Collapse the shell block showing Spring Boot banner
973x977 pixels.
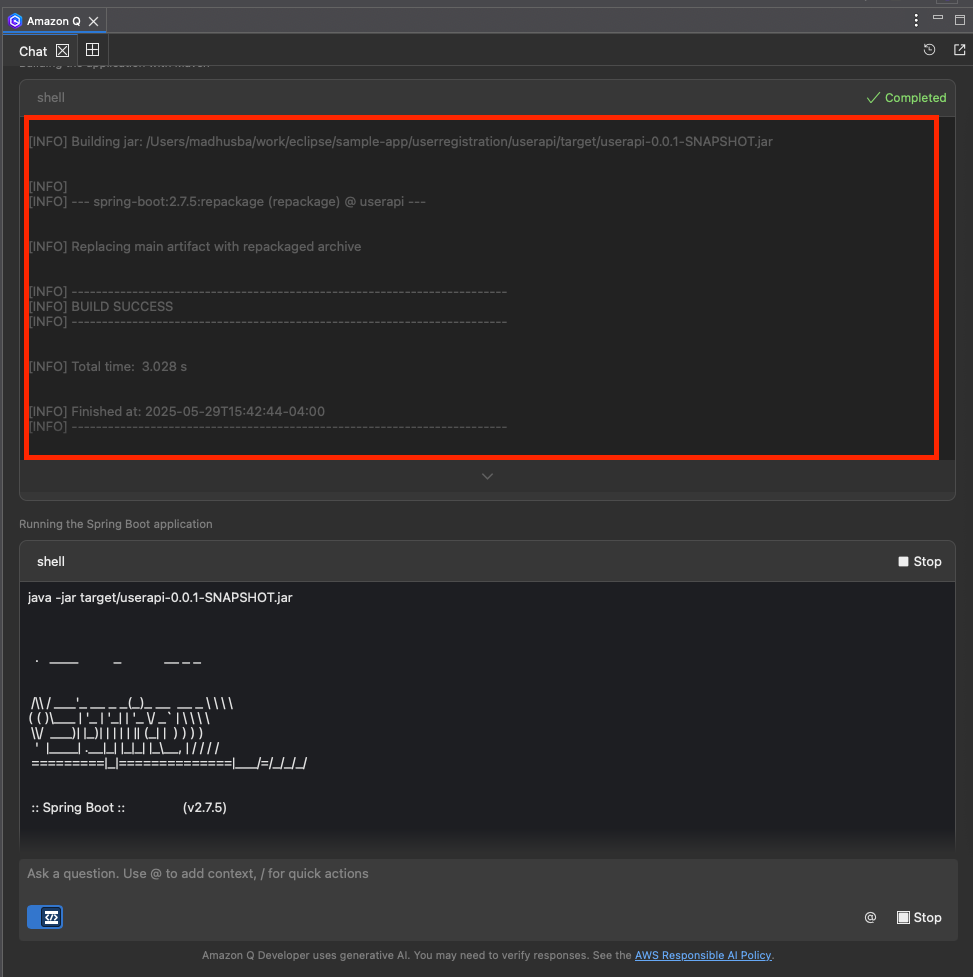(x=50, y=561)
